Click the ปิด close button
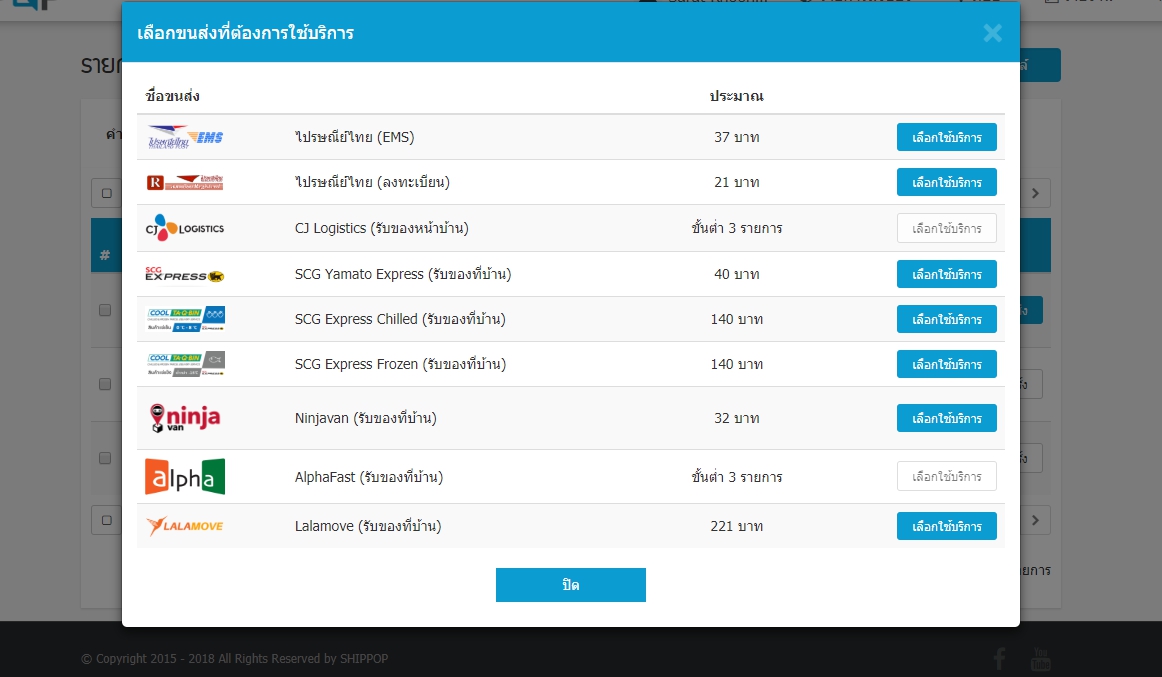Viewport: 1162px width, 677px height. 571,585
